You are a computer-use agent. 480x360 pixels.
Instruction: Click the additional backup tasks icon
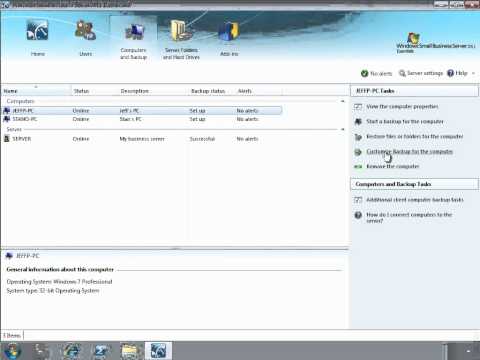point(358,200)
